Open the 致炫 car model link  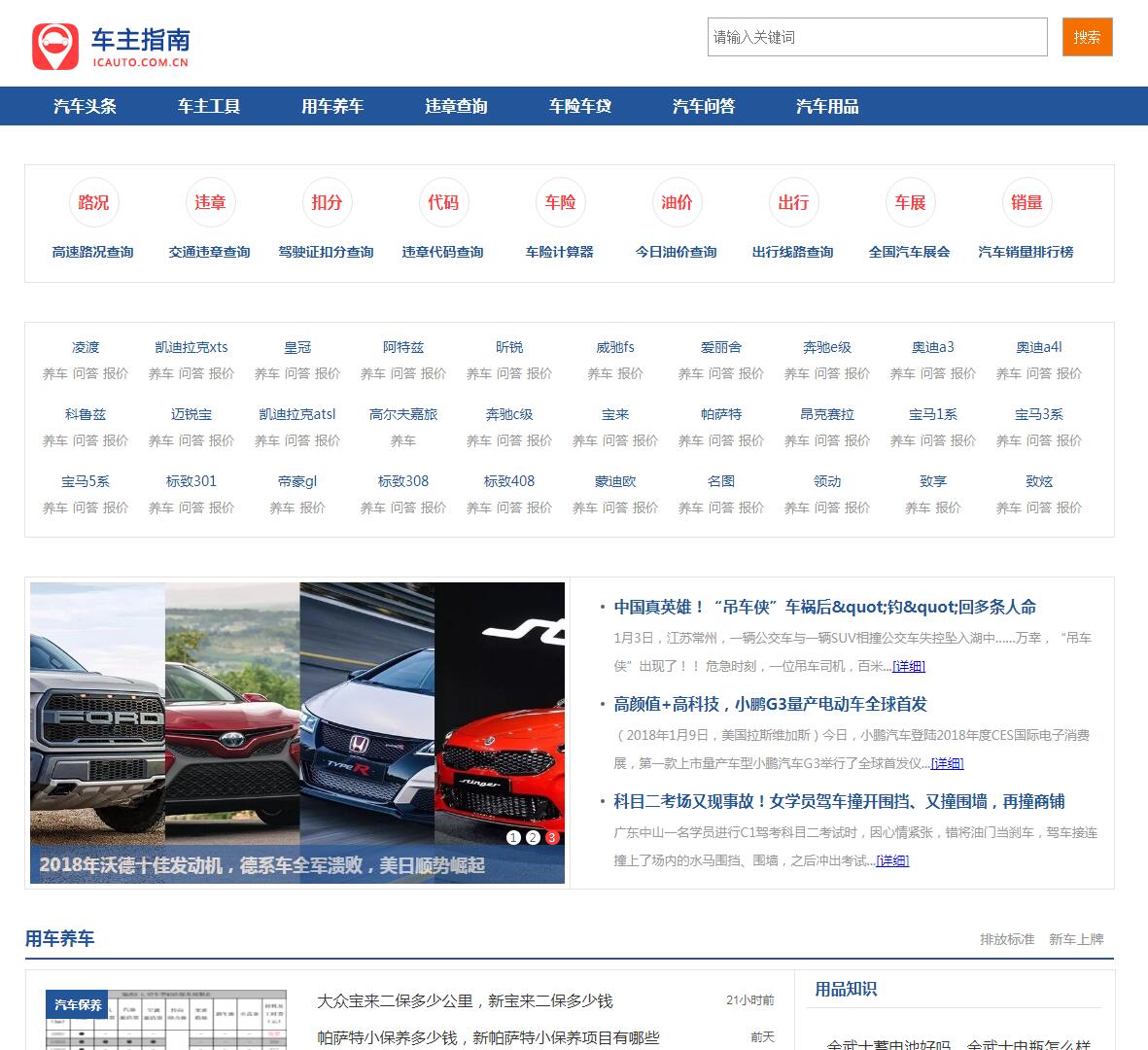click(x=1039, y=481)
